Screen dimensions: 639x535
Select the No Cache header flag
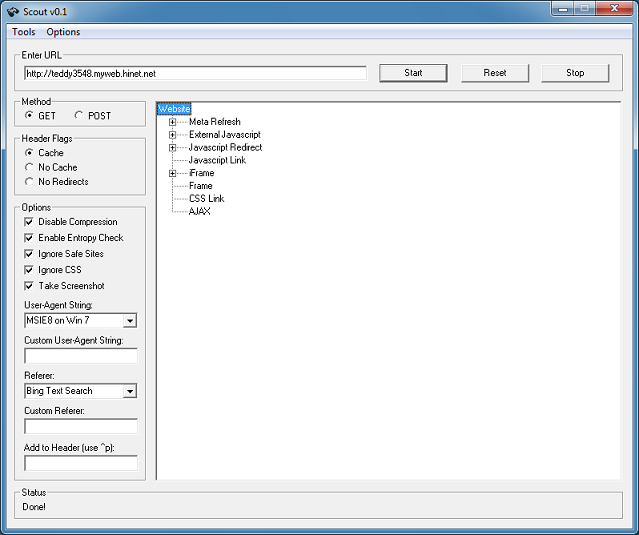click(x=29, y=168)
